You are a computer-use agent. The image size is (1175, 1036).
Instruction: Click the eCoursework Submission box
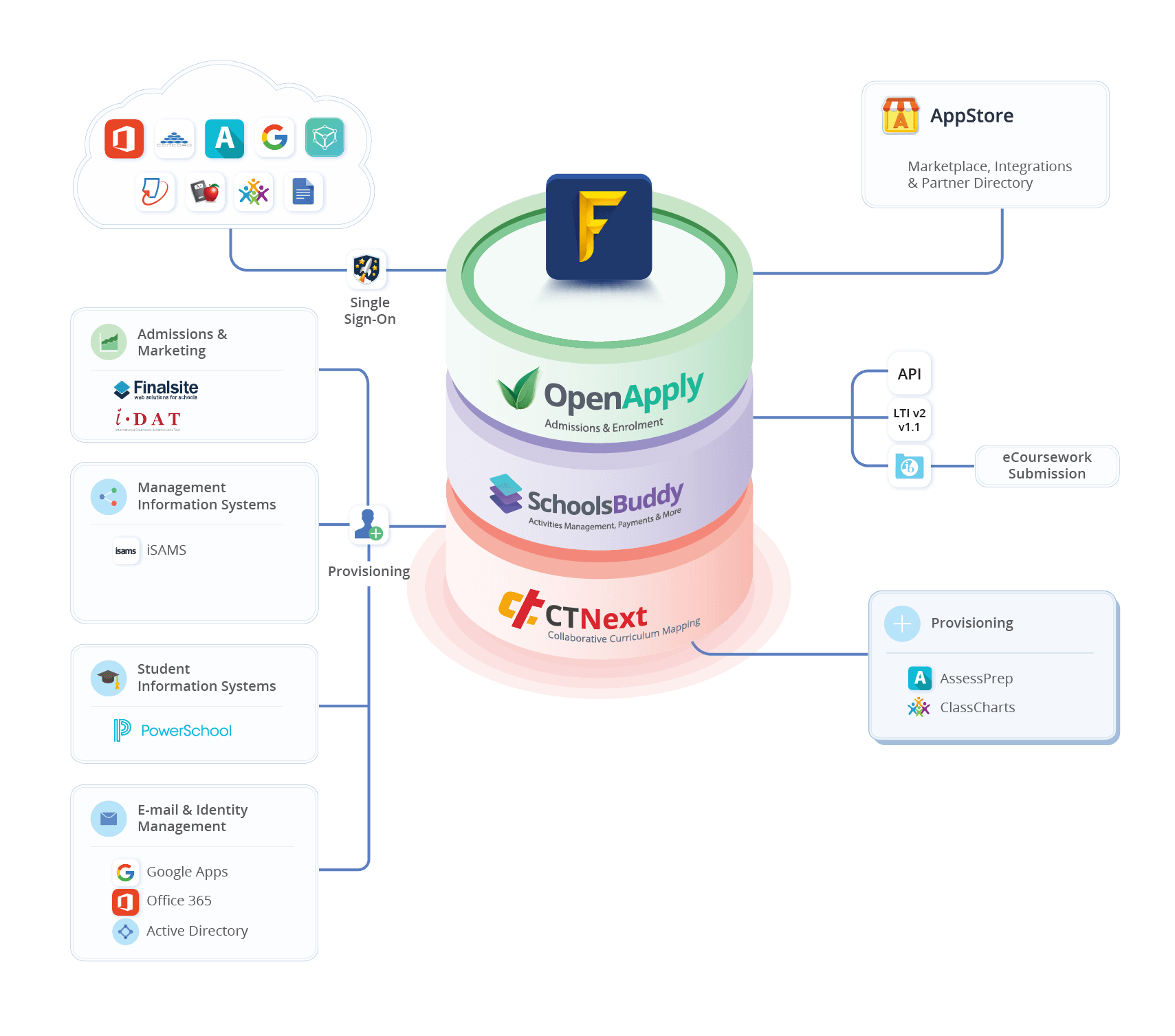pos(1047,465)
